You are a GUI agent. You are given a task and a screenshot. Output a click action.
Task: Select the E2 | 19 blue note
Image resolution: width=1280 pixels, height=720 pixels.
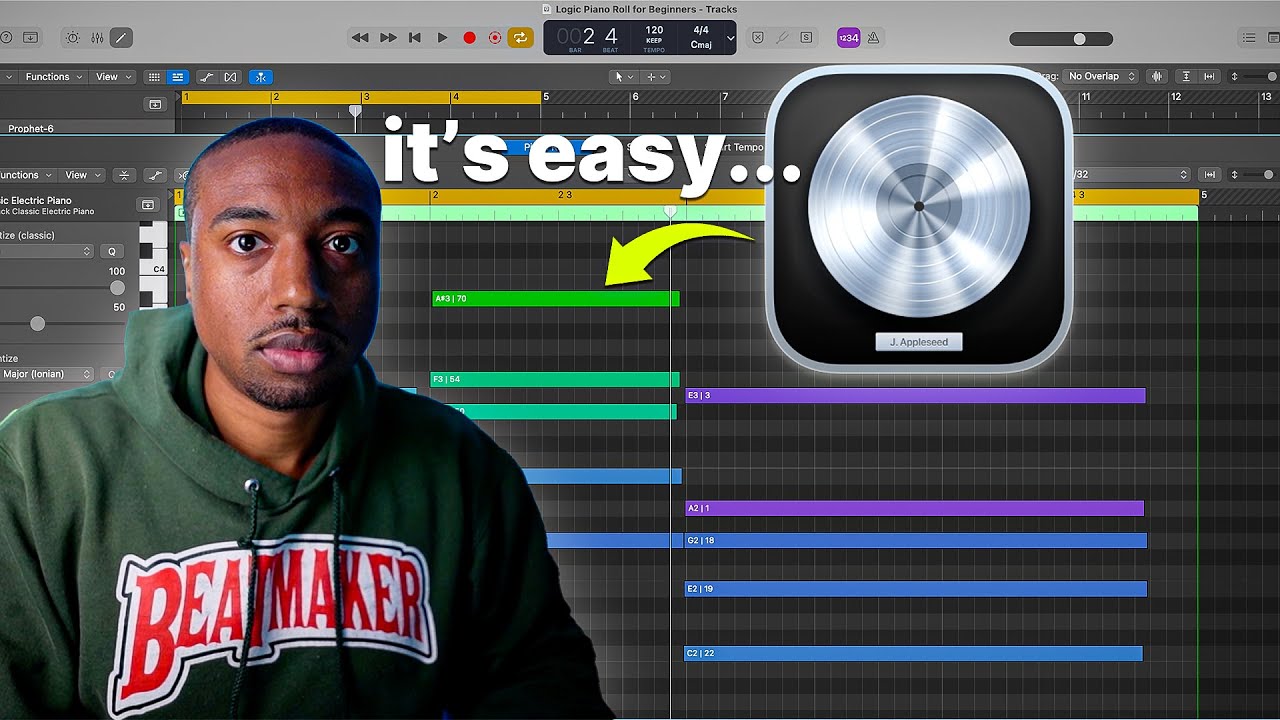[915, 589]
